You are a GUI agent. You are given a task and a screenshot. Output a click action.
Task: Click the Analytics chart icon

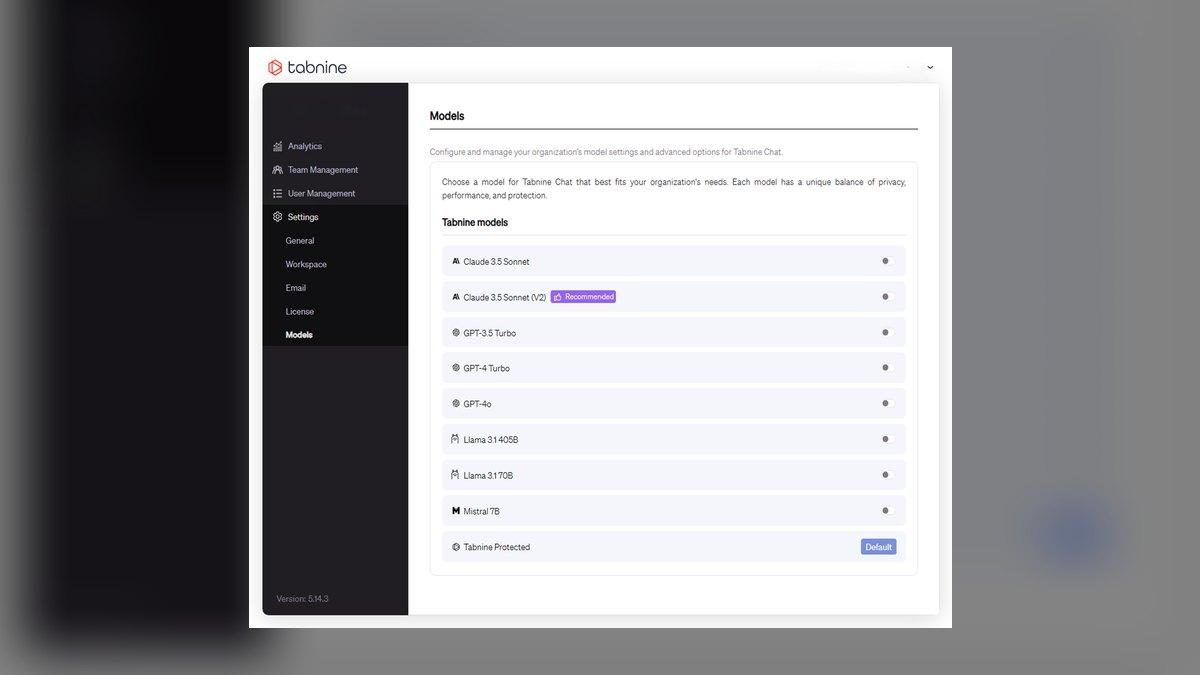[277, 146]
